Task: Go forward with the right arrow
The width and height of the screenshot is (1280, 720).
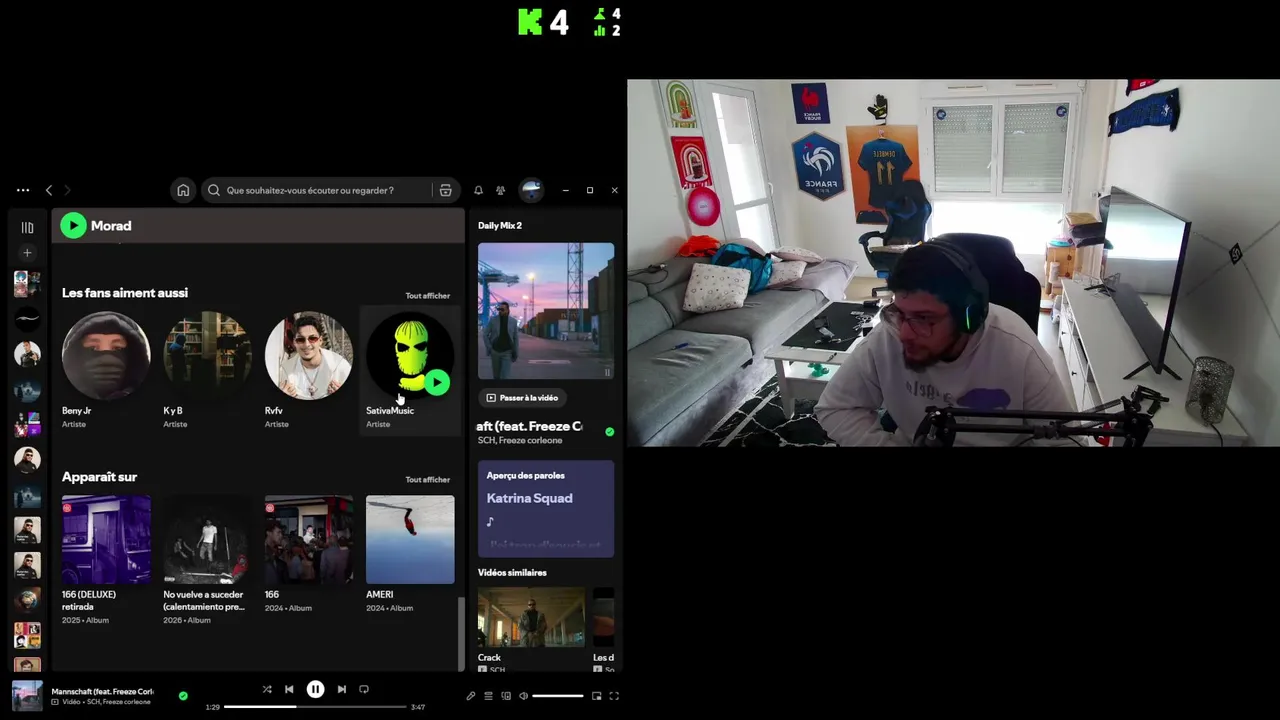Action: click(68, 190)
